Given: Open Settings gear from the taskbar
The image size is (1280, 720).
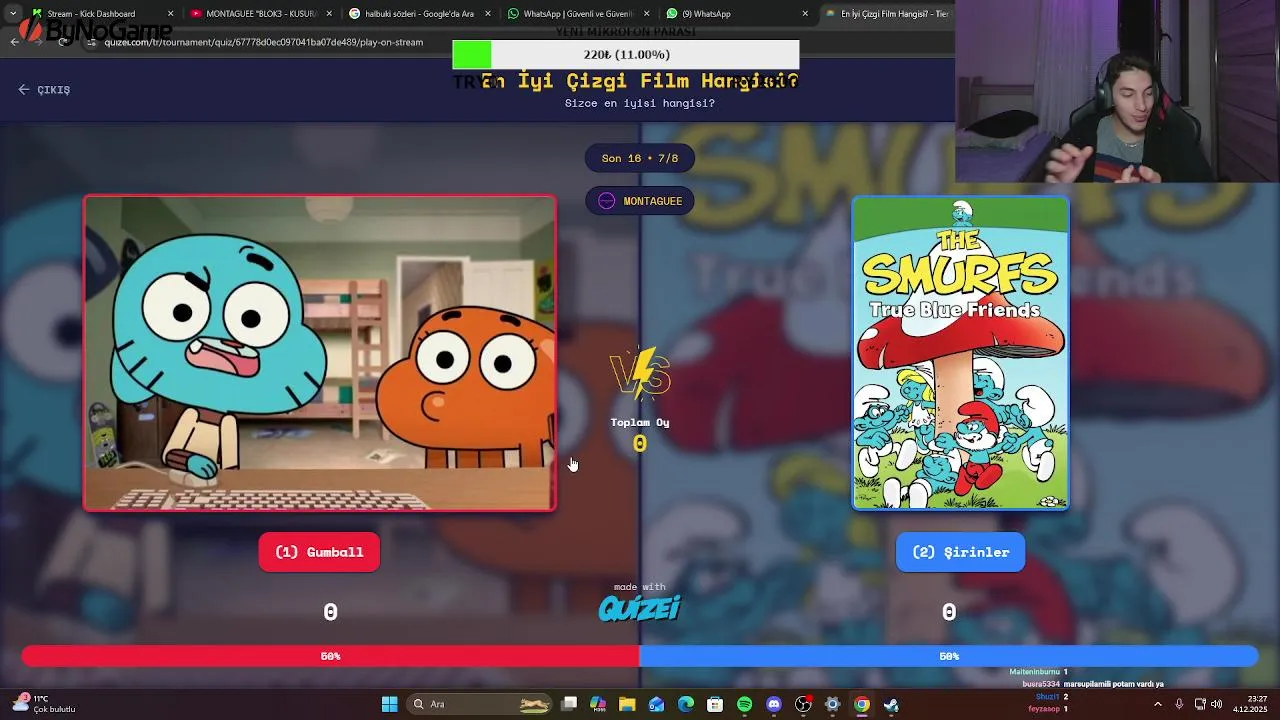Looking at the screenshot, I should [832, 704].
